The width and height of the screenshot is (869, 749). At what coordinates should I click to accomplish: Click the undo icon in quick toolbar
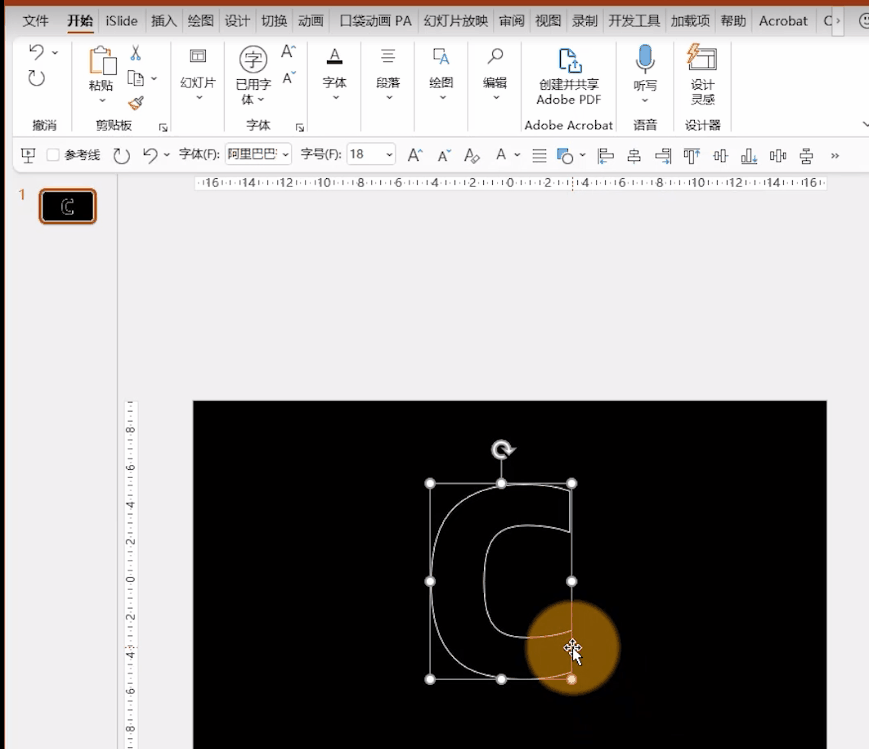(150, 155)
